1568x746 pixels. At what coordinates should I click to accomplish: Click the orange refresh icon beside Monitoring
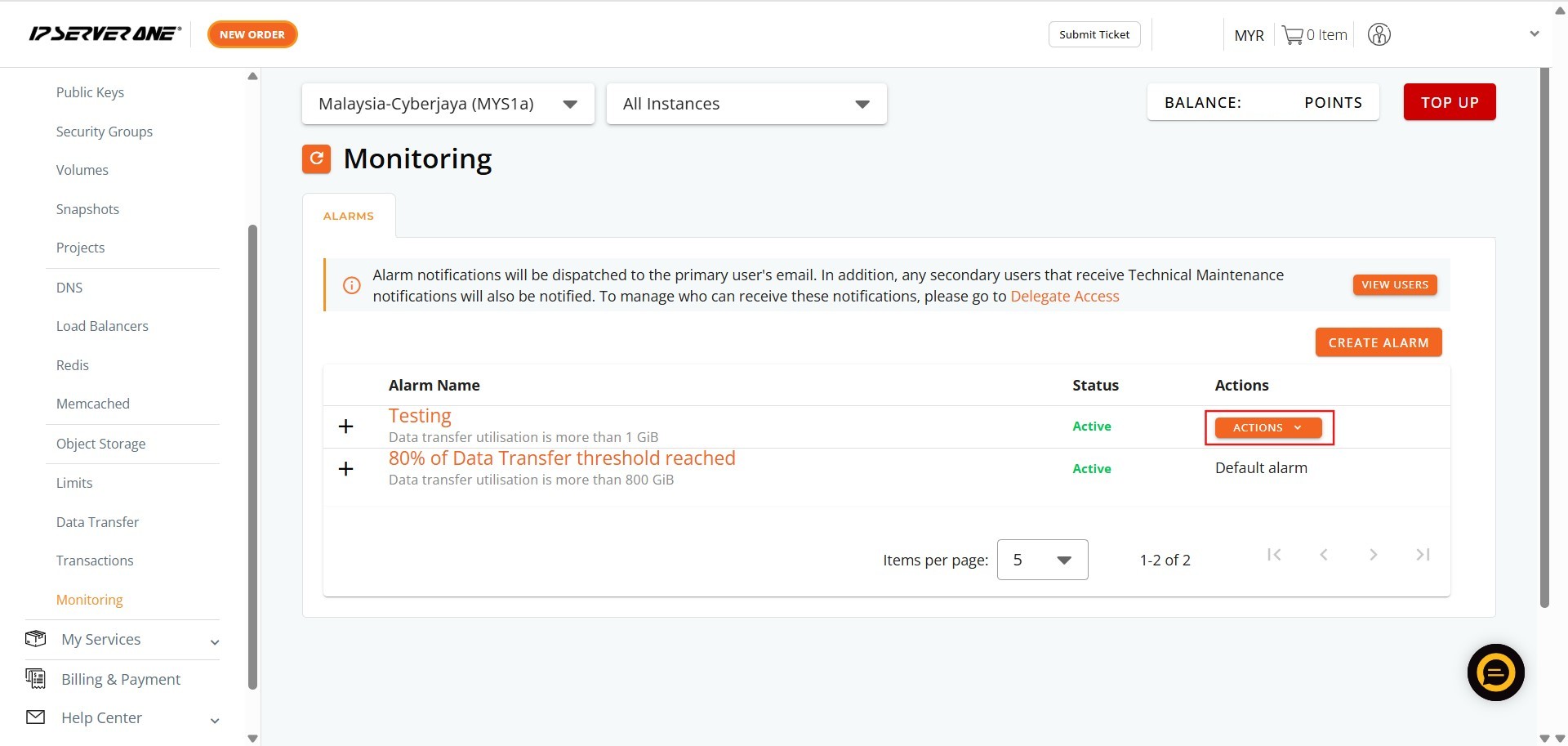(316, 159)
